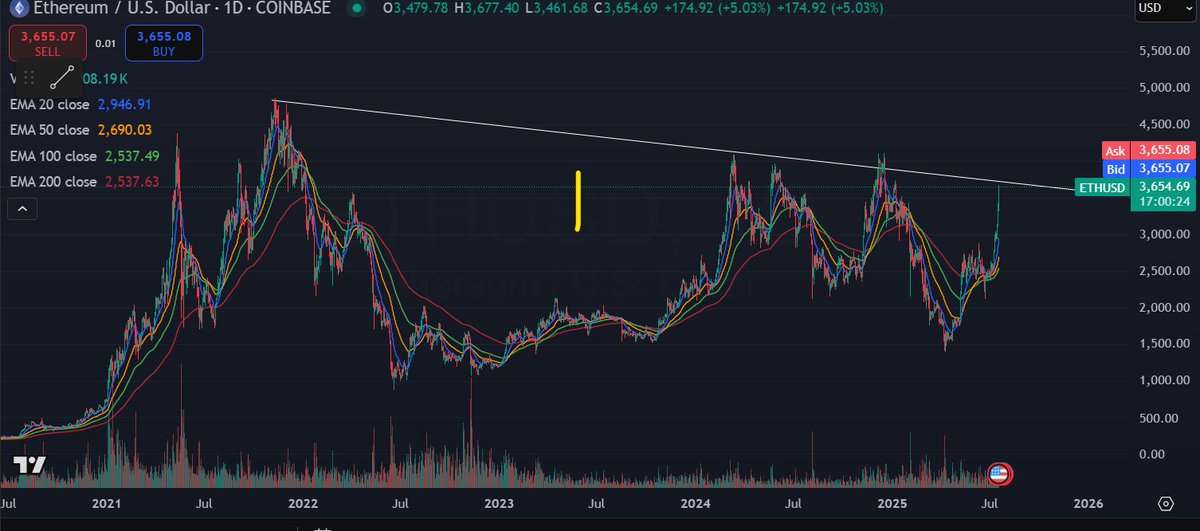Click the EMA 200 value 2,537.63
The image size is (1200, 531).
coord(132,182)
